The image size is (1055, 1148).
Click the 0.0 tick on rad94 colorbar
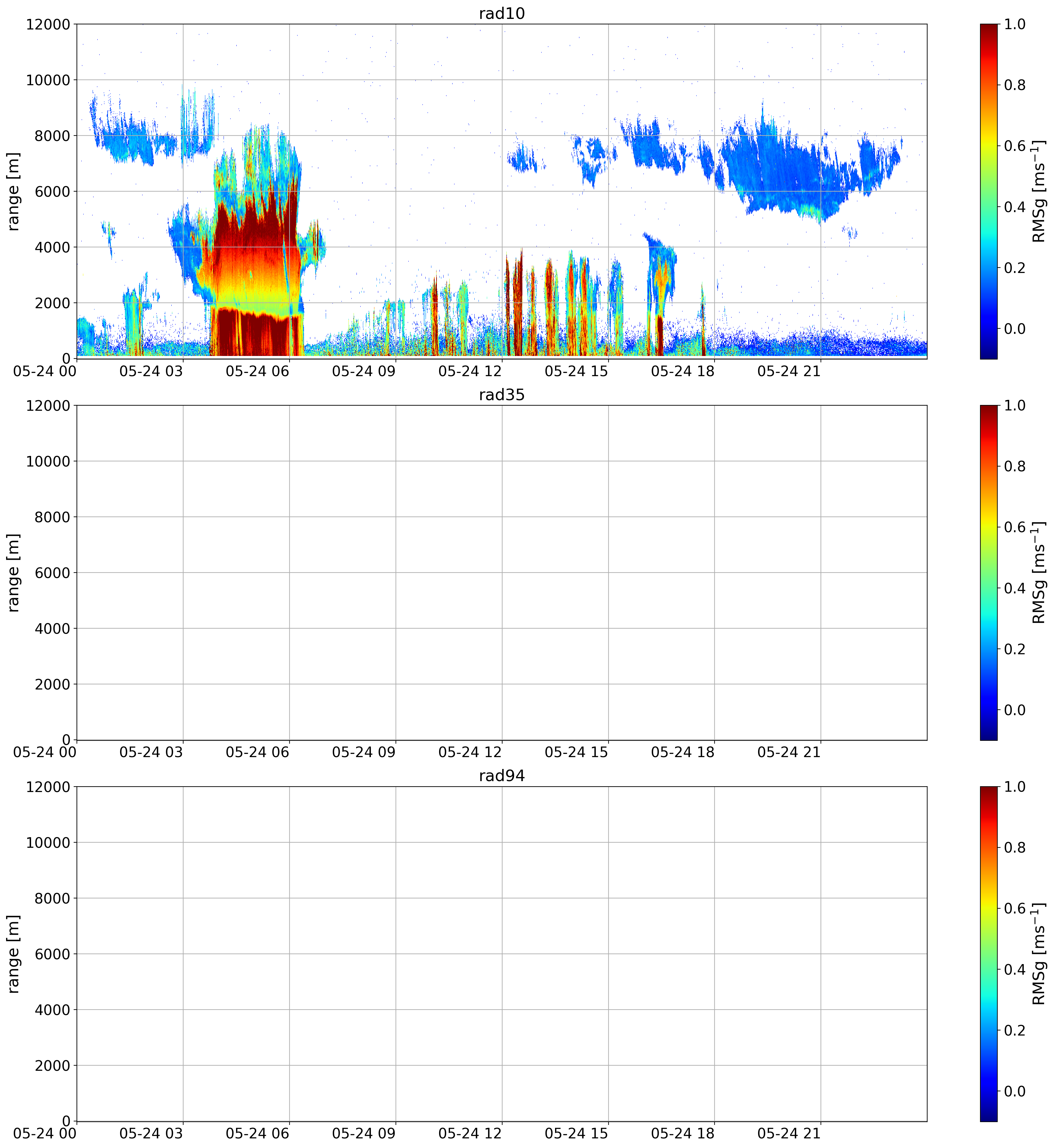[1015, 1091]
